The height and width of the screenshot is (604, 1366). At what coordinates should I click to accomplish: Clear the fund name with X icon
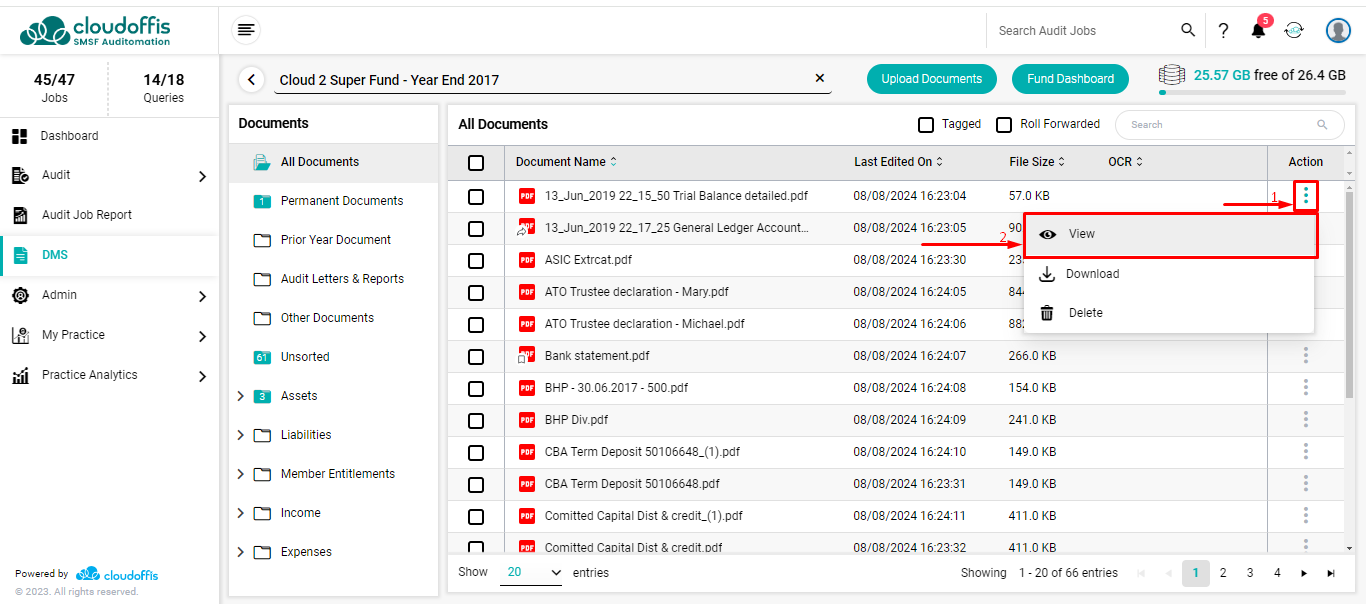tap(820, 78)
